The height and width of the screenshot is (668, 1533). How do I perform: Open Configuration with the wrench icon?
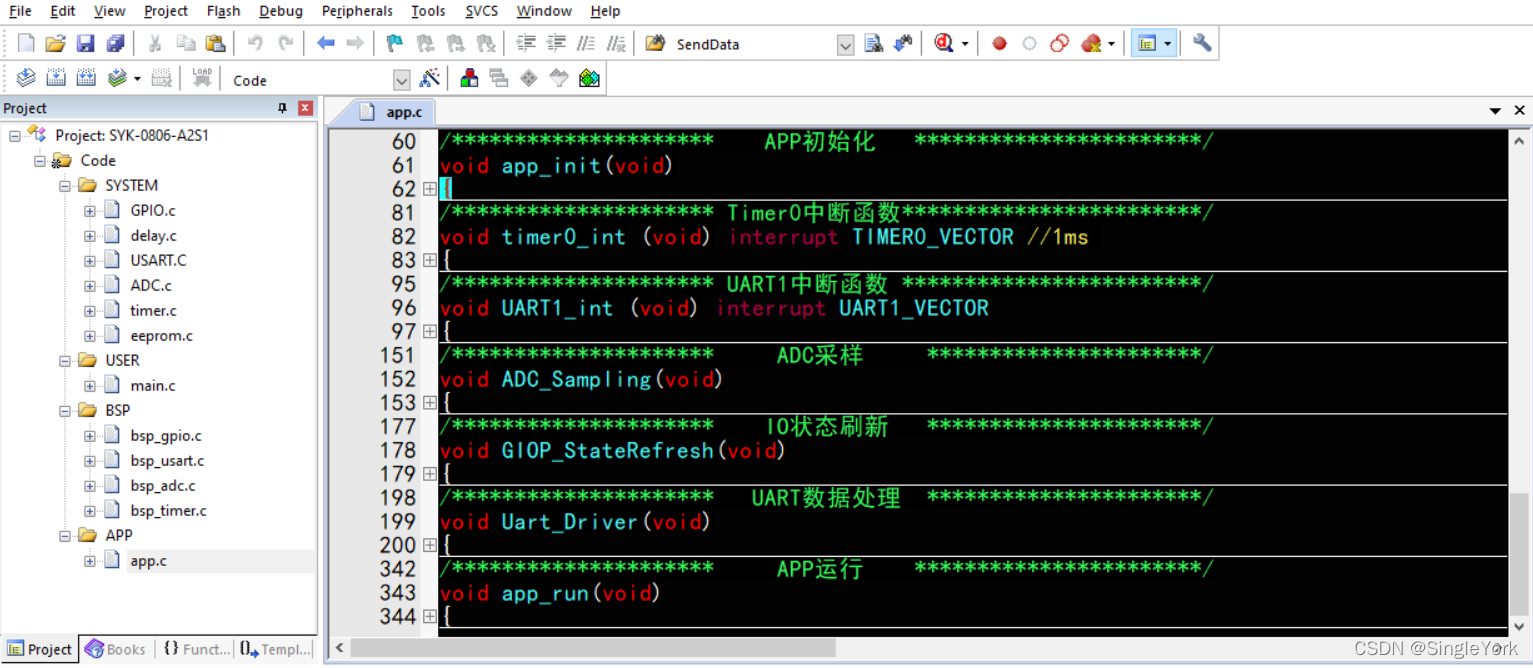(x=1202, y=43)
